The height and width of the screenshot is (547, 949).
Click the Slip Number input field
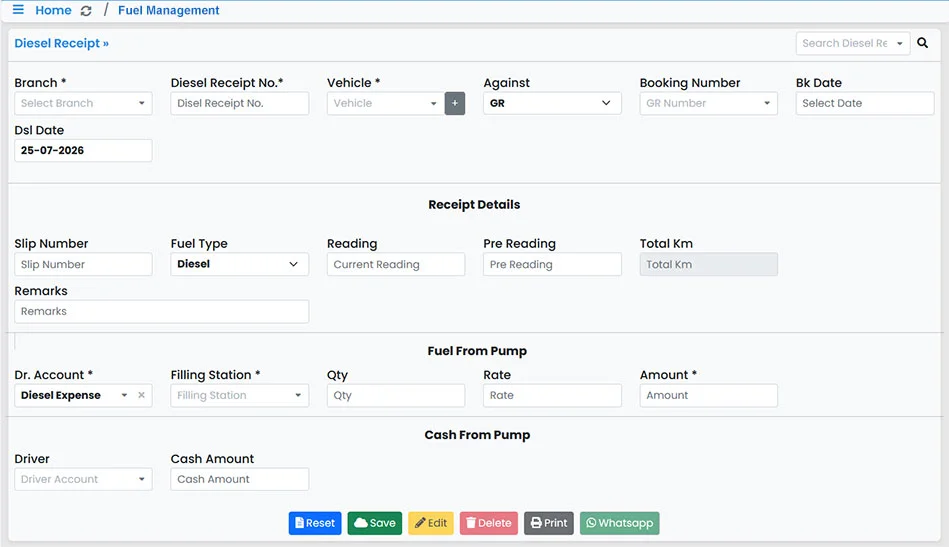point(83,264)
